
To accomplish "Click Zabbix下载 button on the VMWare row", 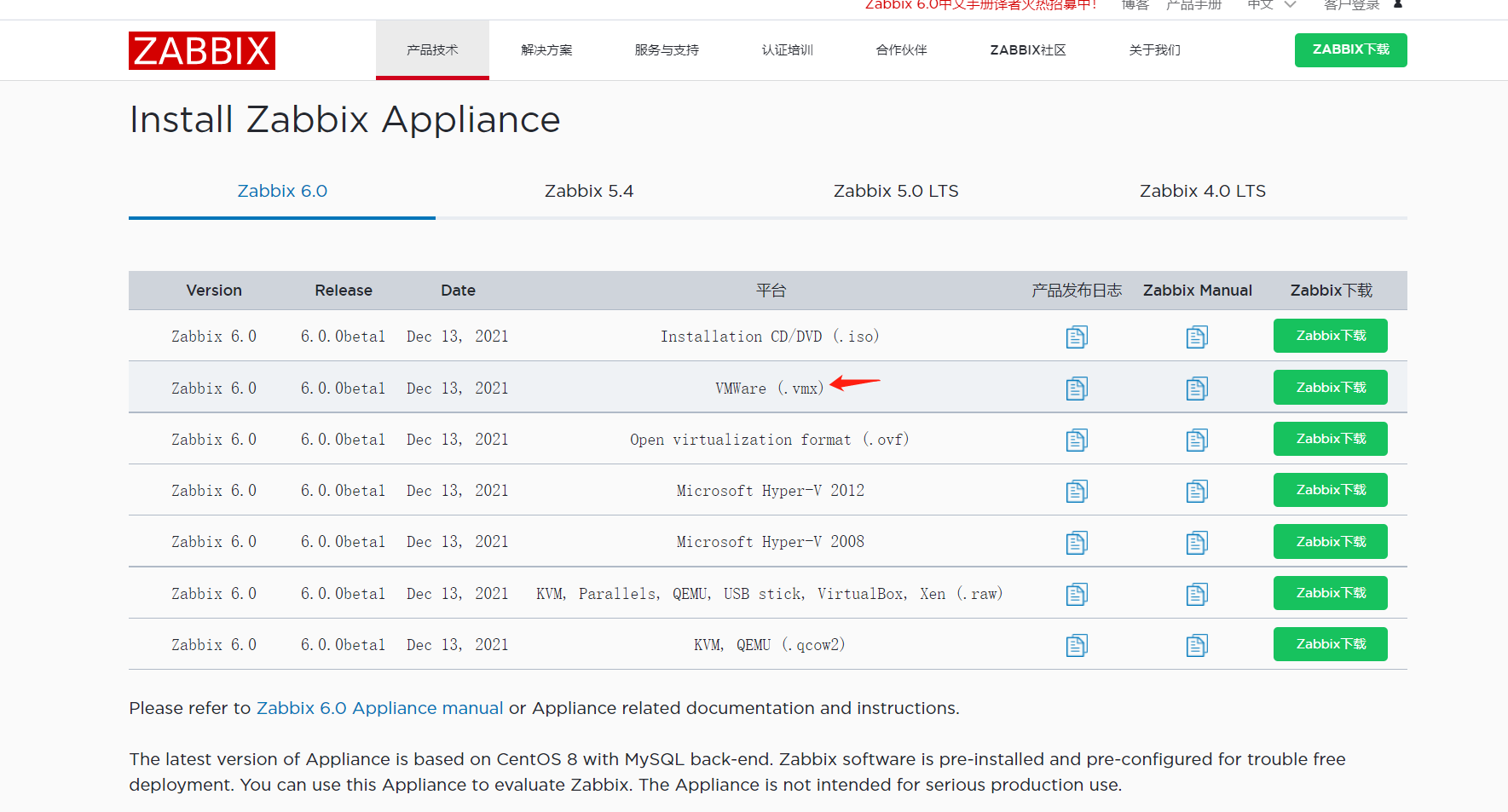I will 1330,387.
